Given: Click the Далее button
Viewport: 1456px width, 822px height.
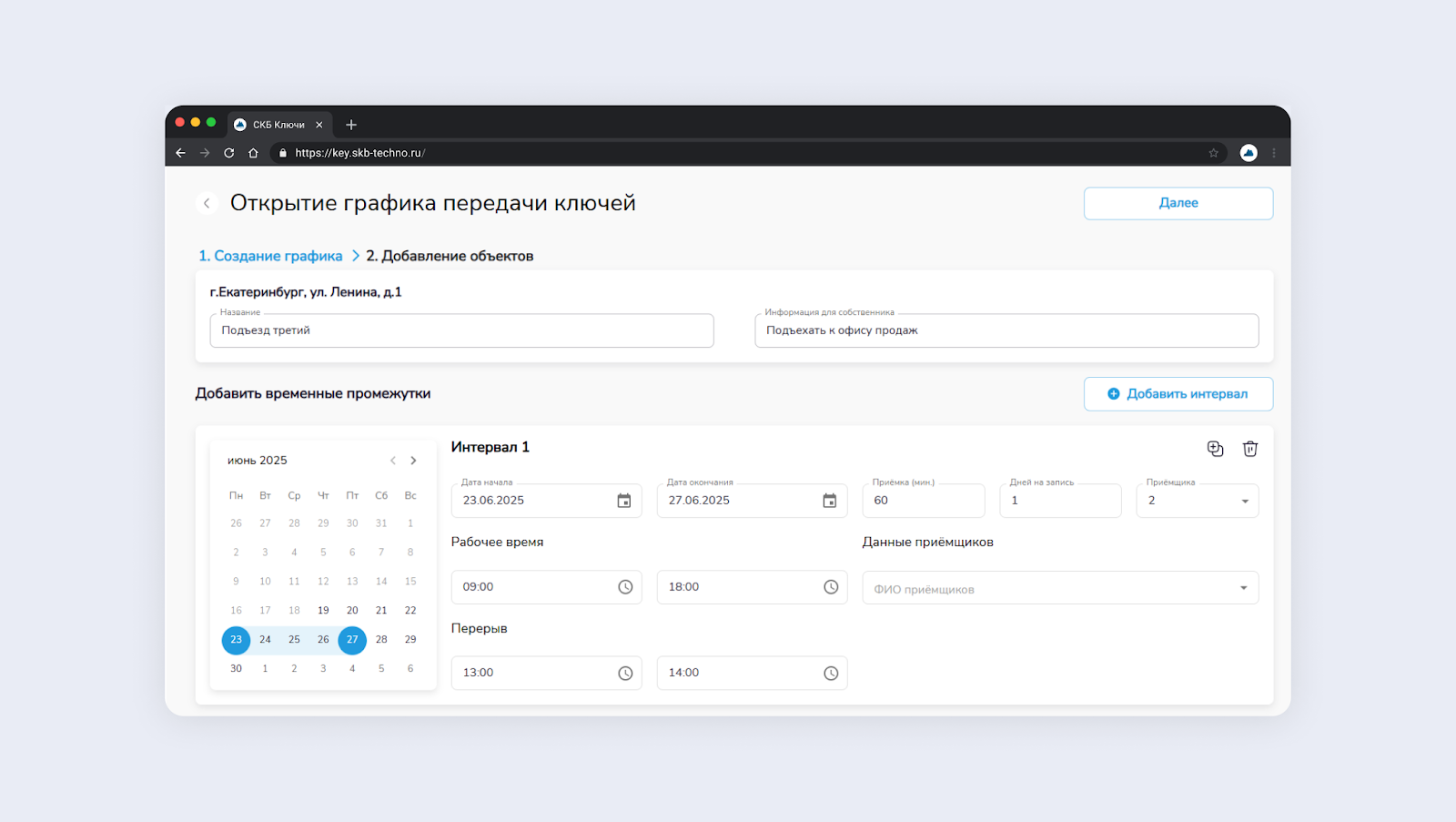Looking at the screenshot, I should click(1178, 203).
